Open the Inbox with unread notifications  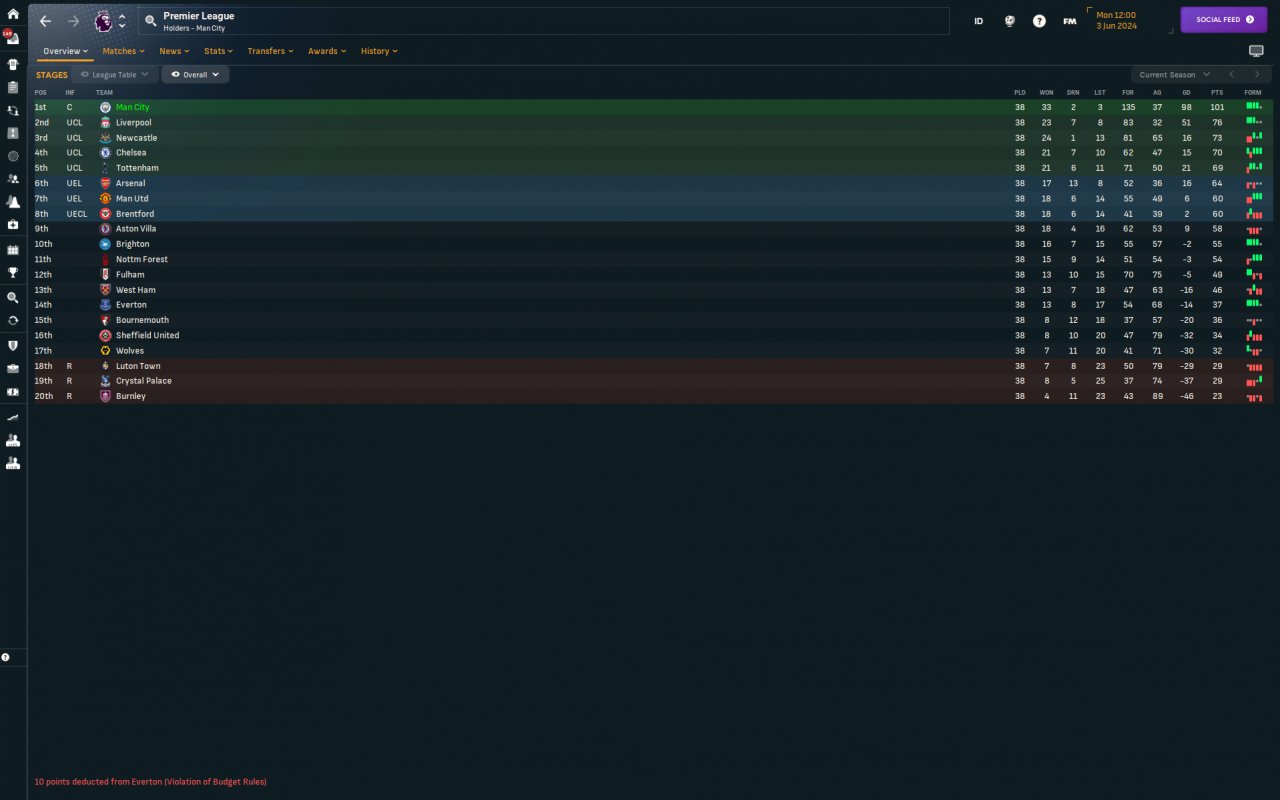(13, 39)
